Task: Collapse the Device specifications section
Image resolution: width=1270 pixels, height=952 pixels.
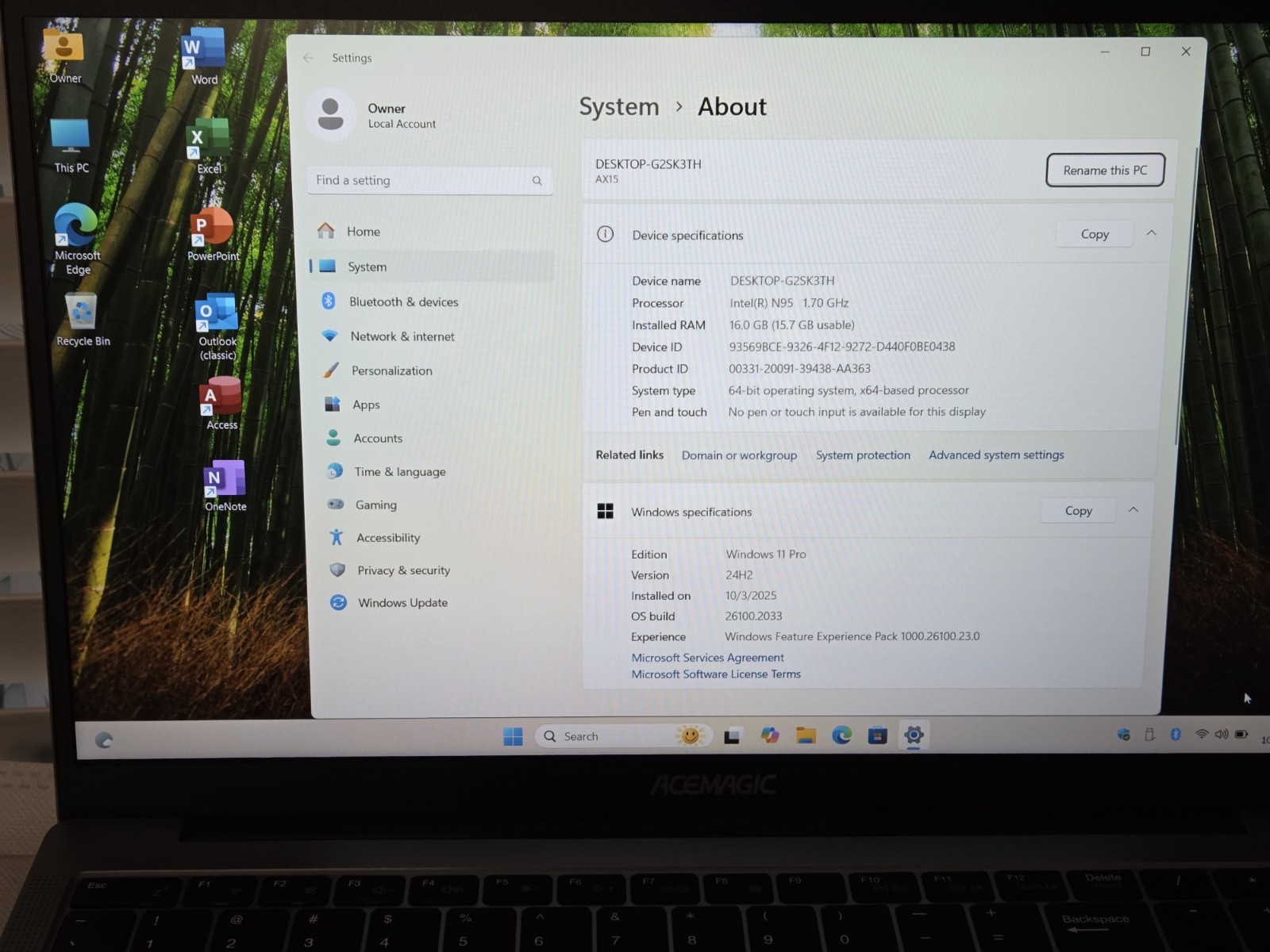Action: pos(1151,233)
